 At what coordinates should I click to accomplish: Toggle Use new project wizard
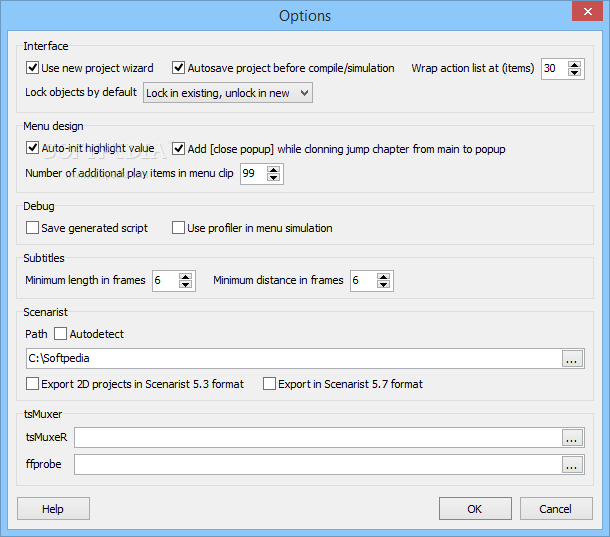click(x=33, y=69)
